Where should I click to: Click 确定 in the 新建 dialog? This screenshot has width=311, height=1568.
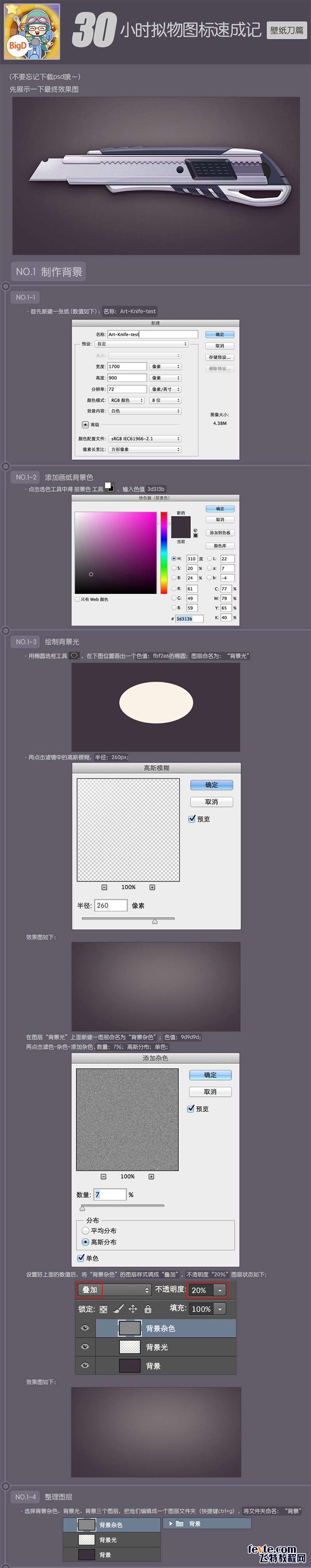220,334
